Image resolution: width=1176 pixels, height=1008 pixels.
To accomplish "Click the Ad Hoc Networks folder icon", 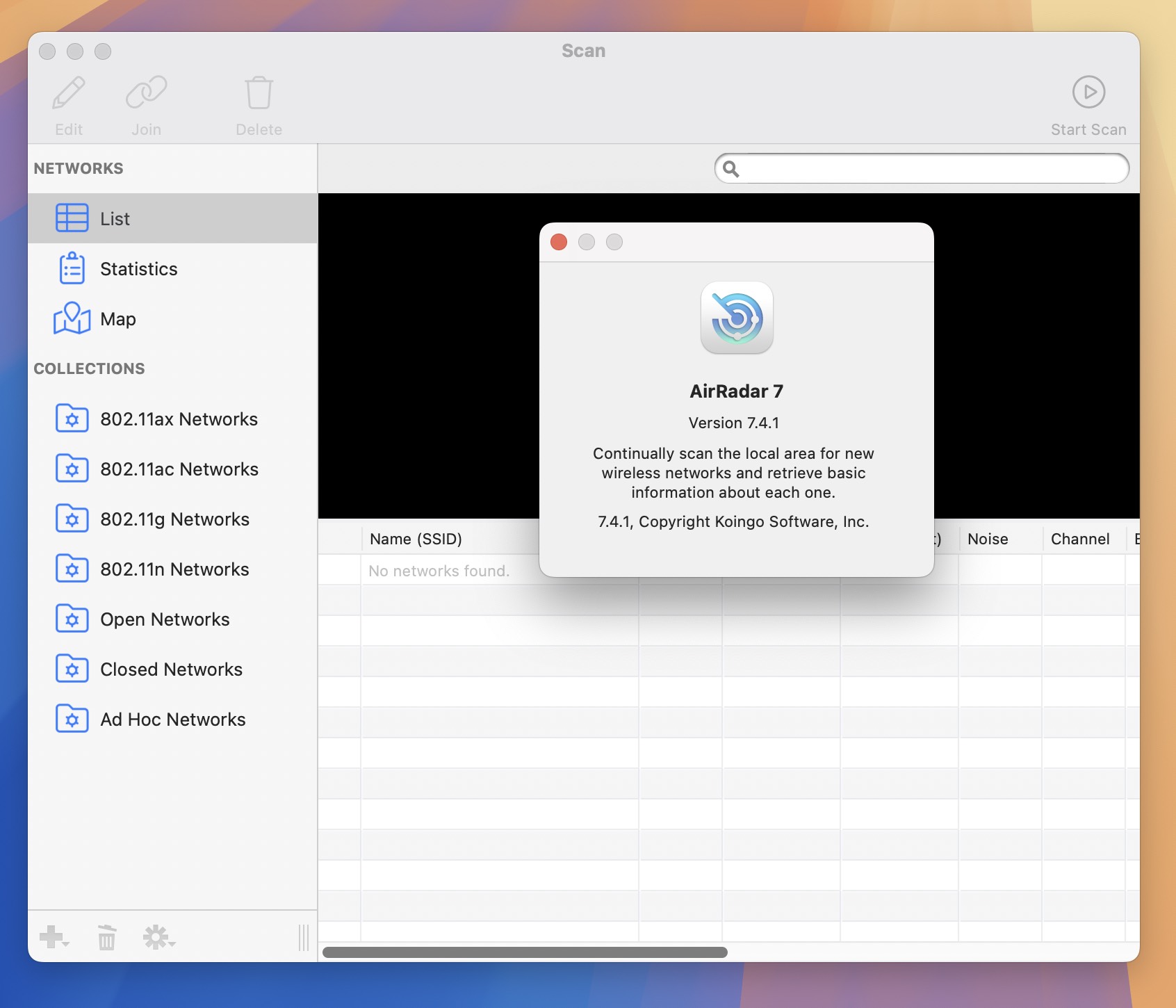I will (x=72, y=719).
